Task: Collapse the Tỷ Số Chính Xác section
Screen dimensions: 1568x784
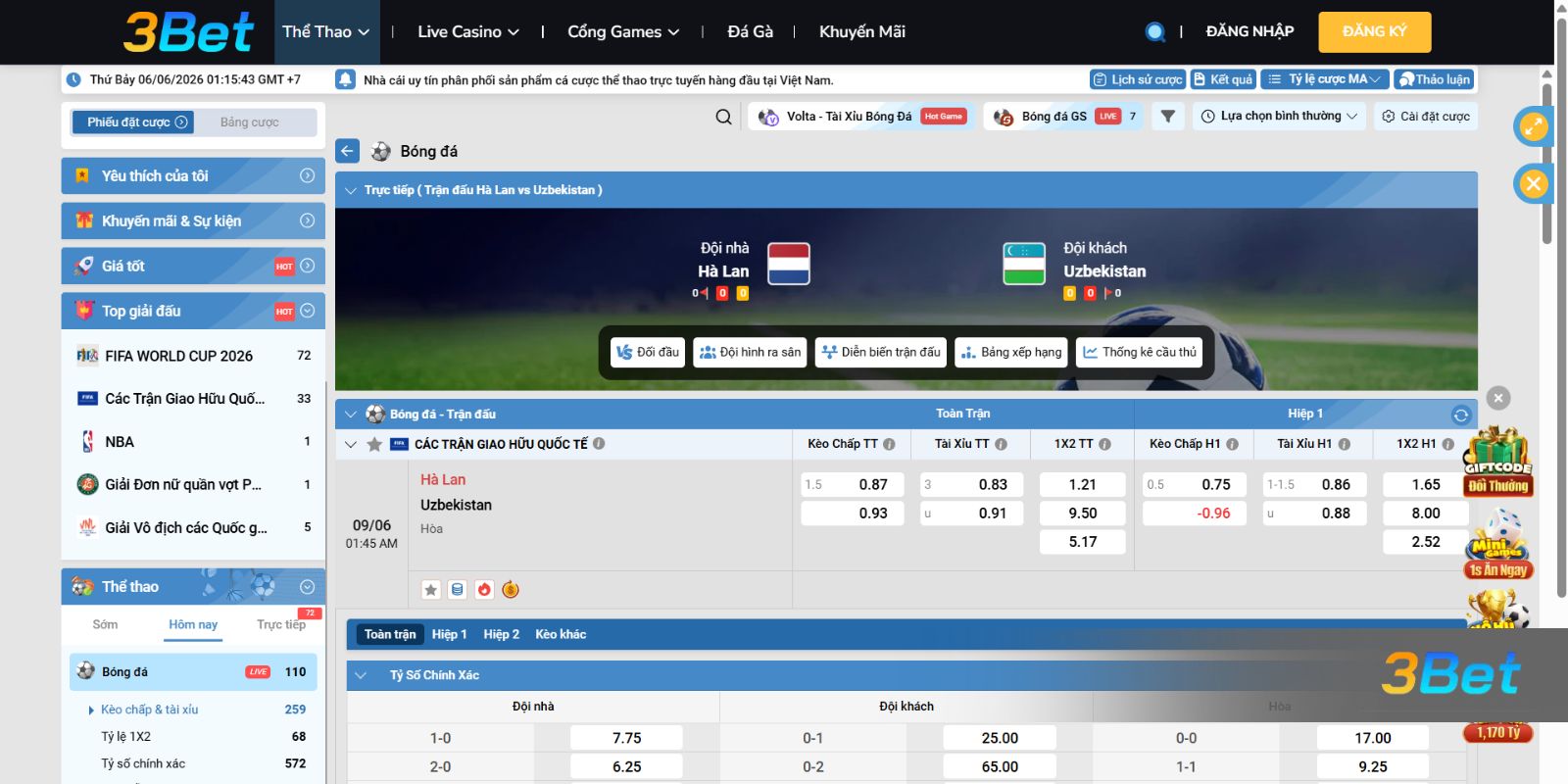Action: click(x=361, y=675)
